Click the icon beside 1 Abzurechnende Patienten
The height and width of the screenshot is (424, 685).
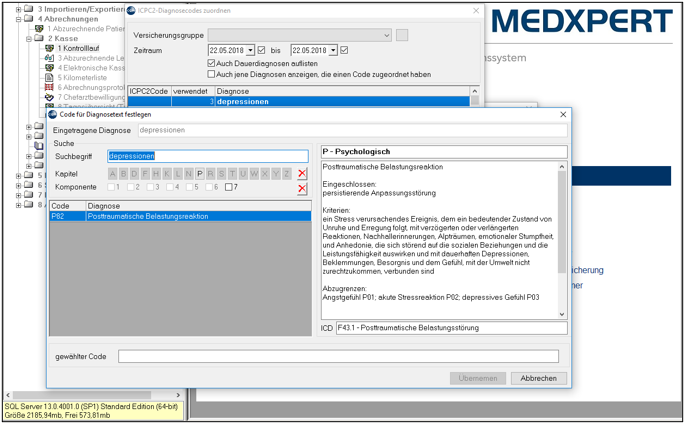39,29
